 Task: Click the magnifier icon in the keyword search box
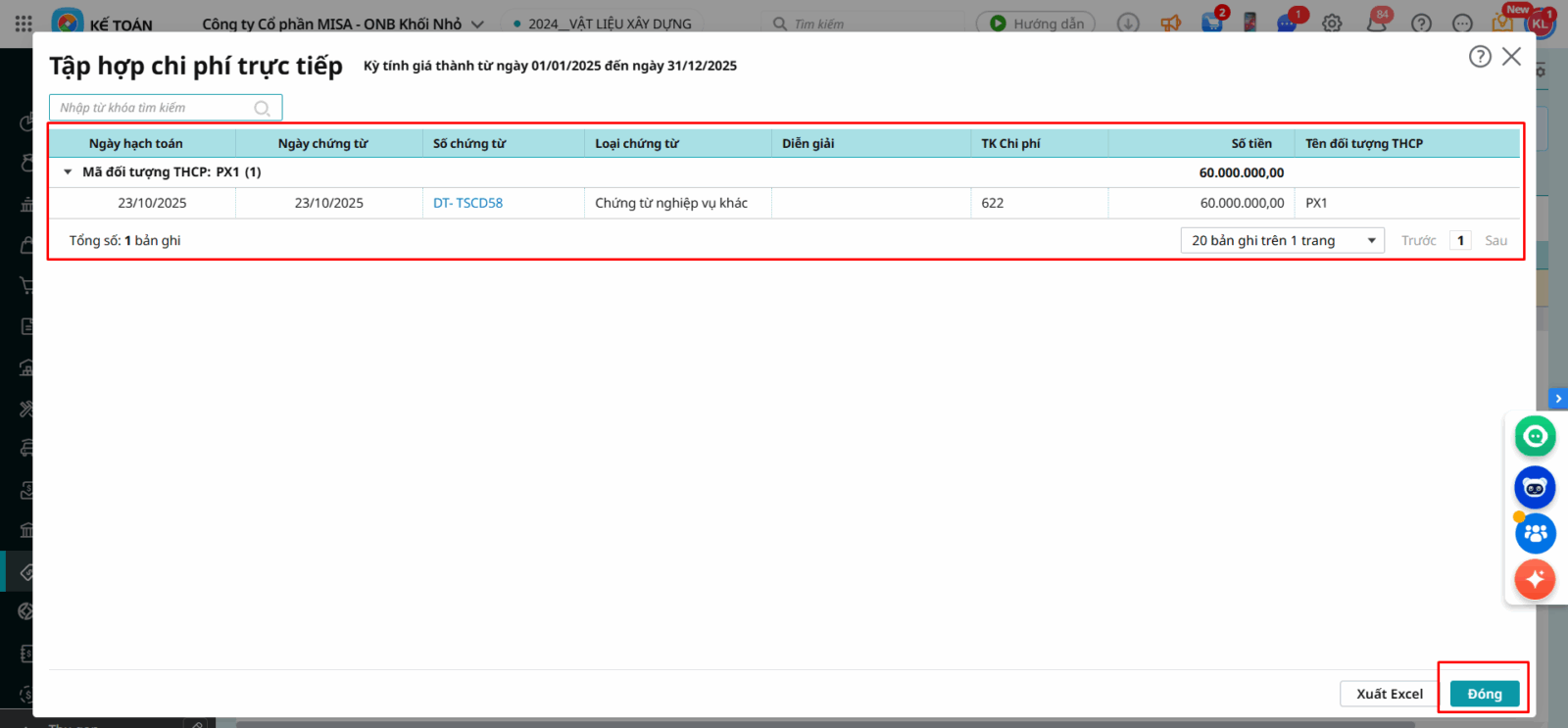[262, 108]
